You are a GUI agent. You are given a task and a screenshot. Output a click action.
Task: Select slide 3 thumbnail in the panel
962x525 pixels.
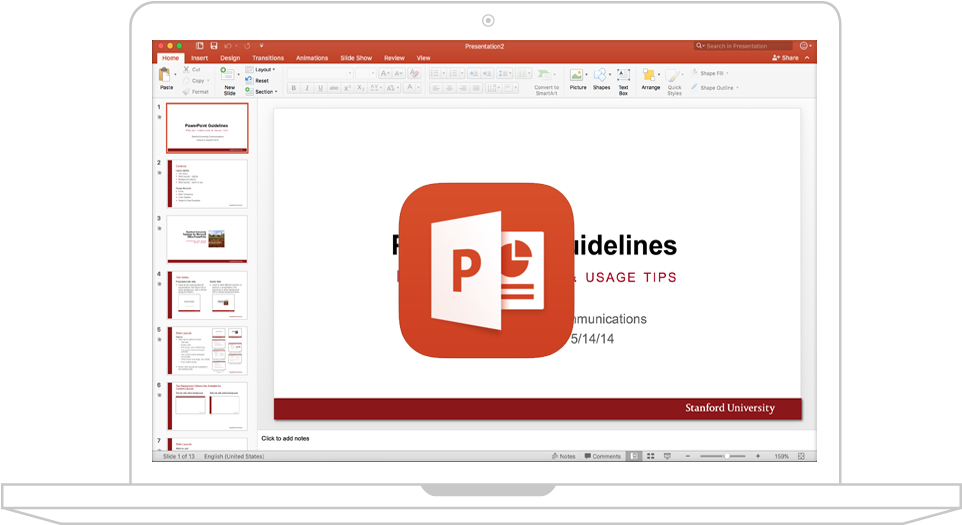(x=207, y=239)
